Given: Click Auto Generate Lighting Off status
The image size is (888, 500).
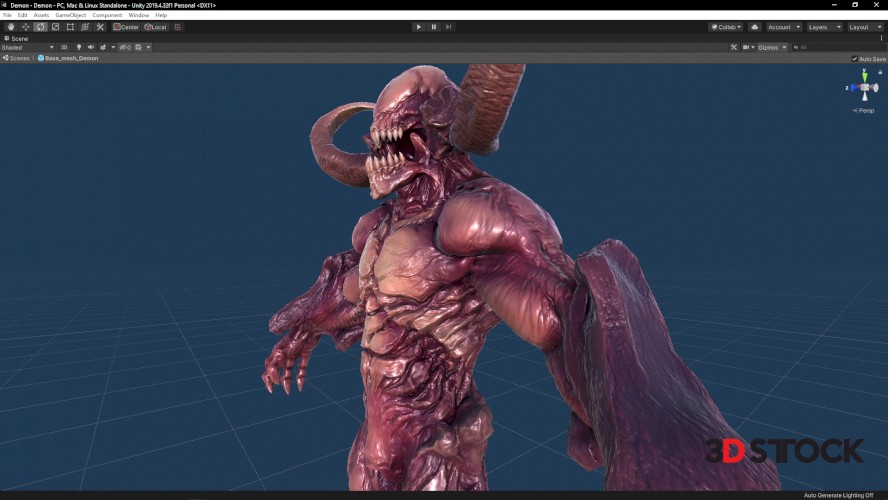Looking at the screenshot, I should coord(838,495).
